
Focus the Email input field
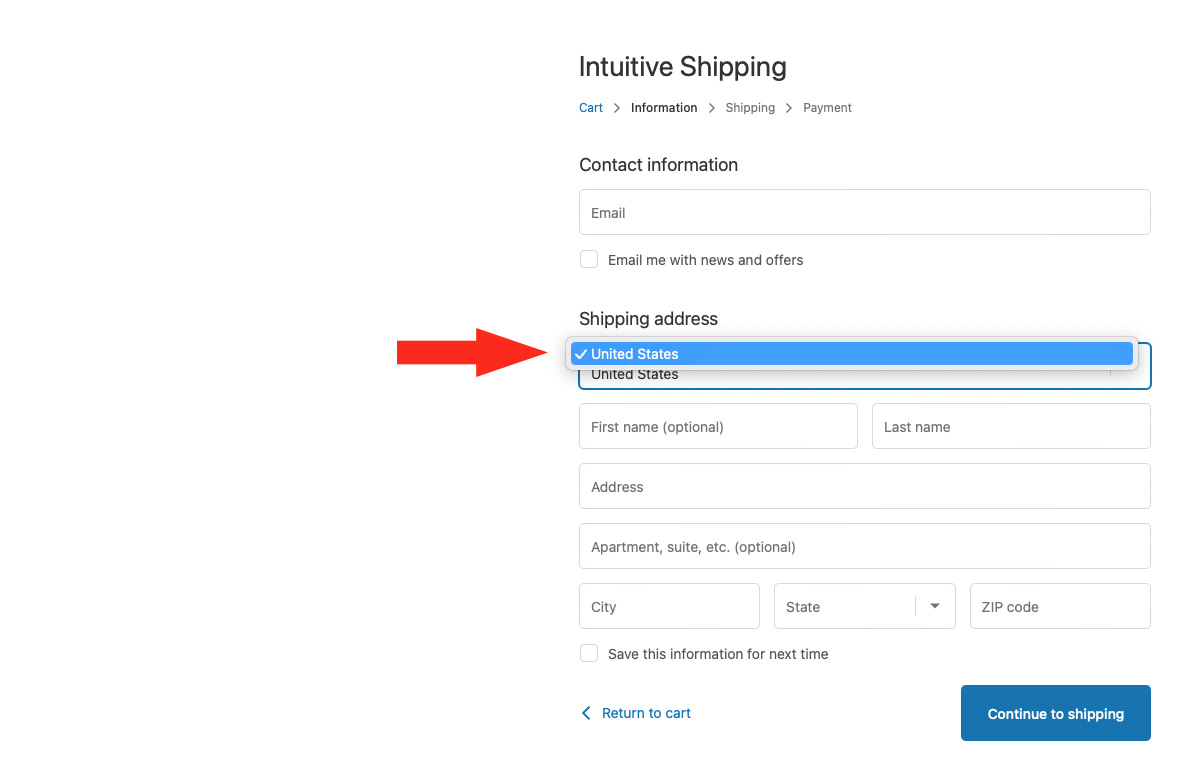pos(864,212)
